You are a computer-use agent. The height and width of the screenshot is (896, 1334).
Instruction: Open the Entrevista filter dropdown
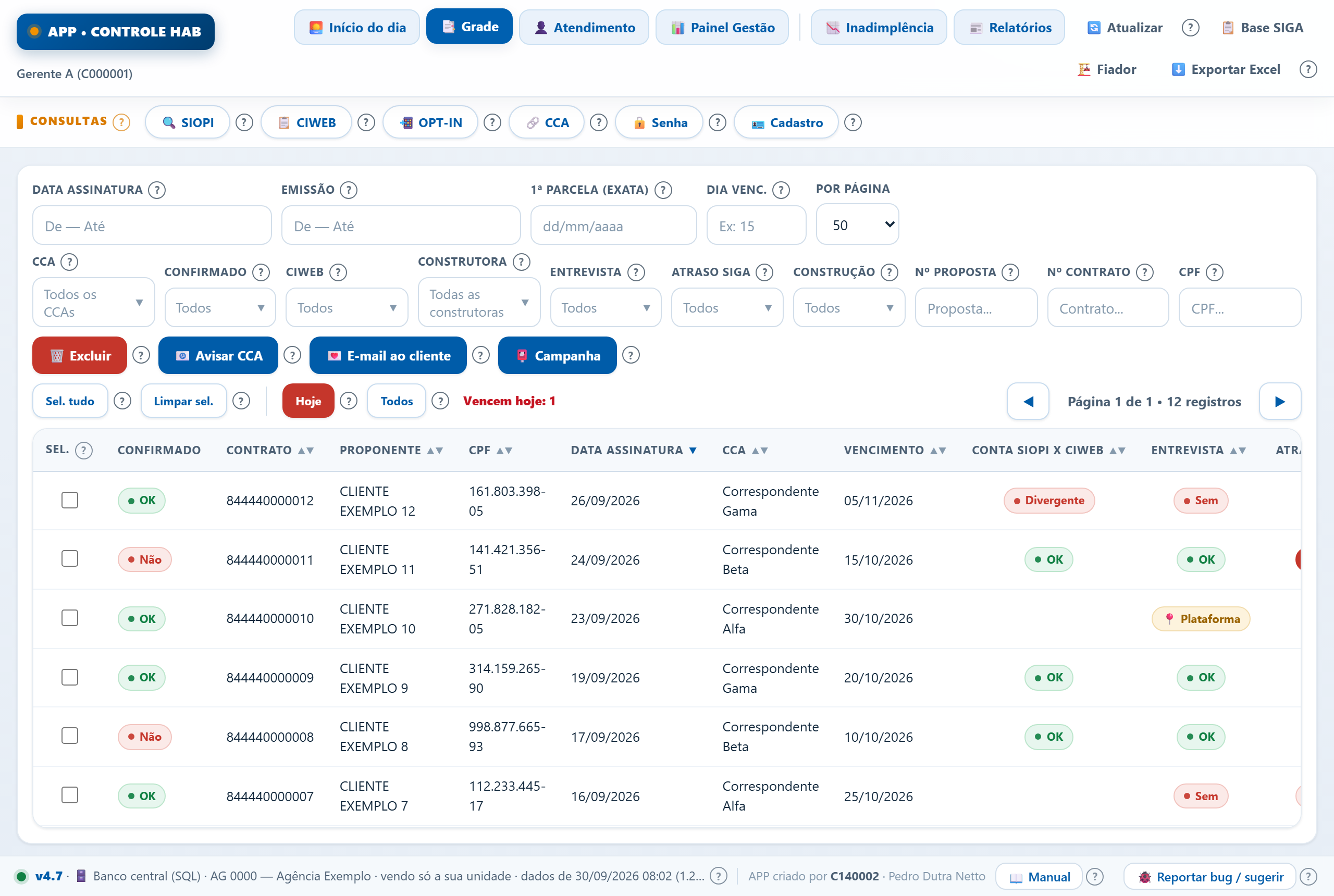coord(606,307)
